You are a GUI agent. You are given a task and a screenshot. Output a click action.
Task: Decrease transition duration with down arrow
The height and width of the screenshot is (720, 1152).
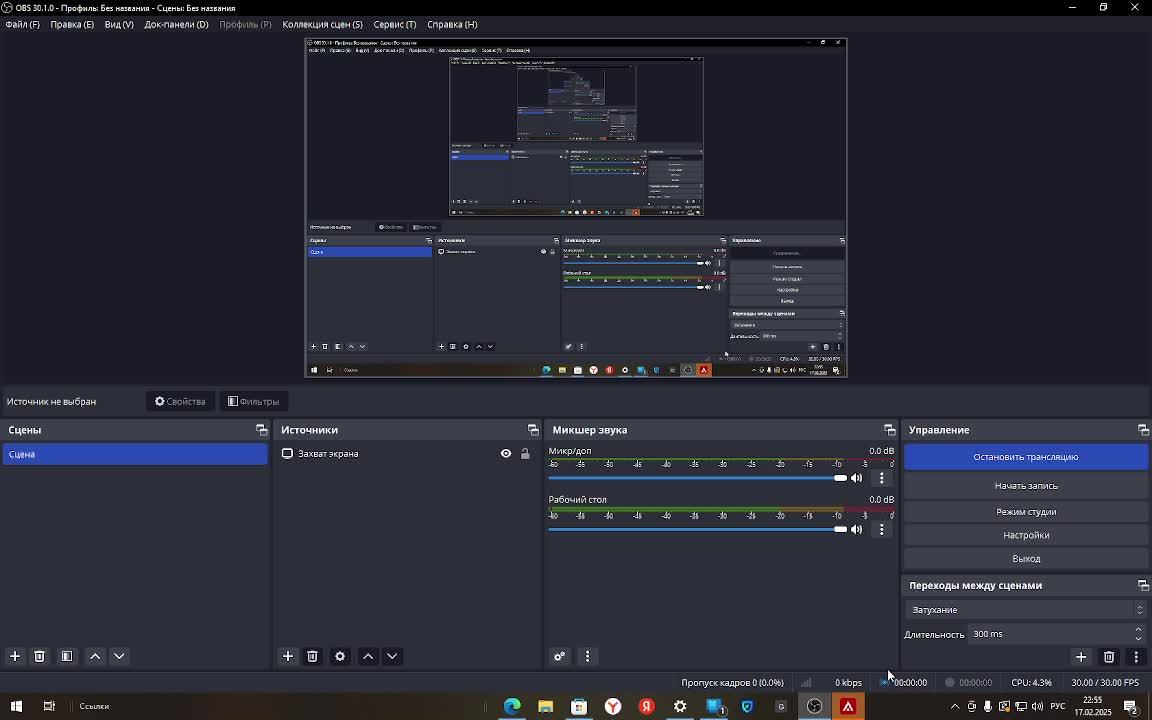[x=1138, y=638]
